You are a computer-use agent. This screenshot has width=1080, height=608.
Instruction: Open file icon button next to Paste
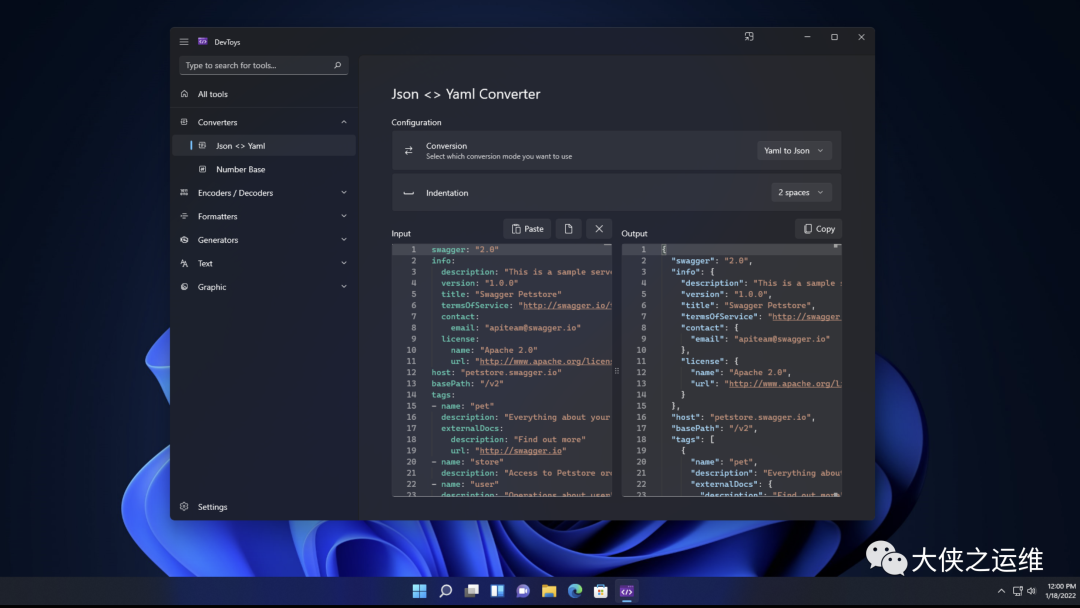pyautogui.click(x=568, y=229)
